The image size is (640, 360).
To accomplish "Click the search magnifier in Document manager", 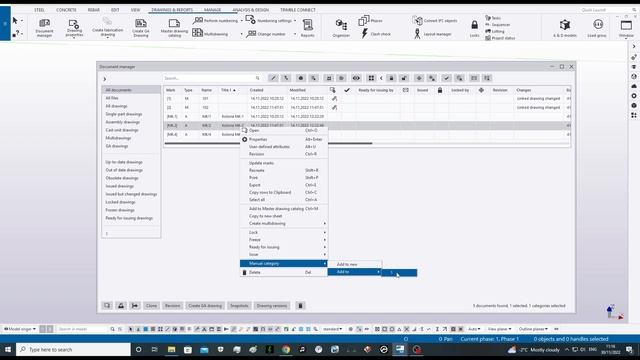I will [258, 78].
